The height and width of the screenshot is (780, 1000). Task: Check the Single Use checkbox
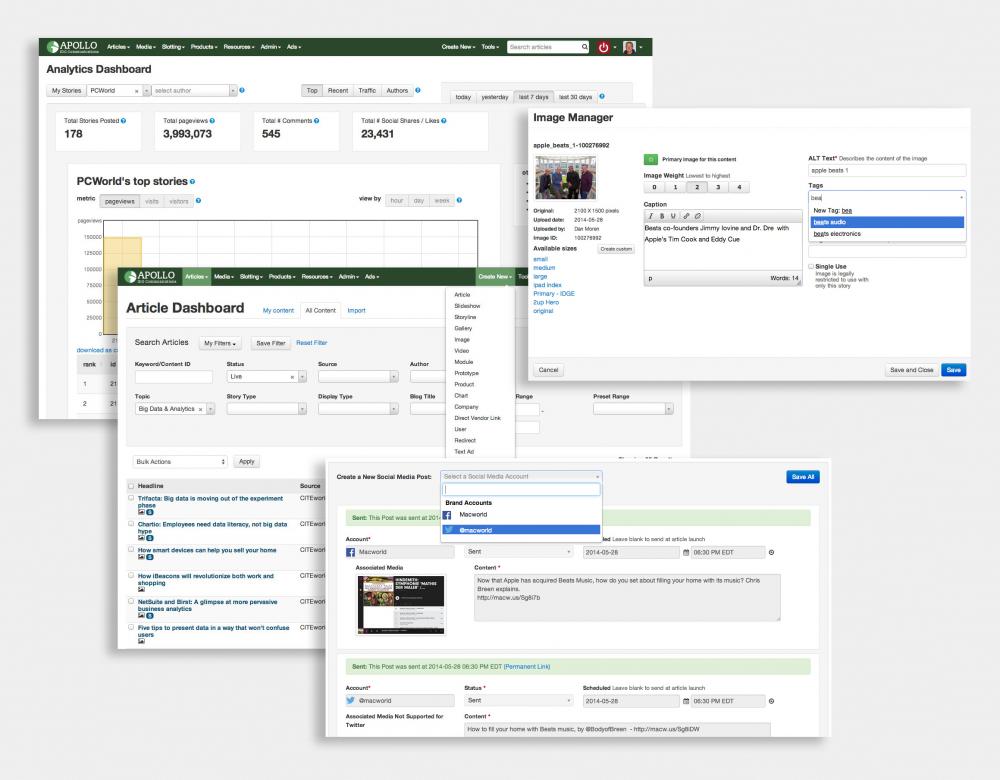811,267
